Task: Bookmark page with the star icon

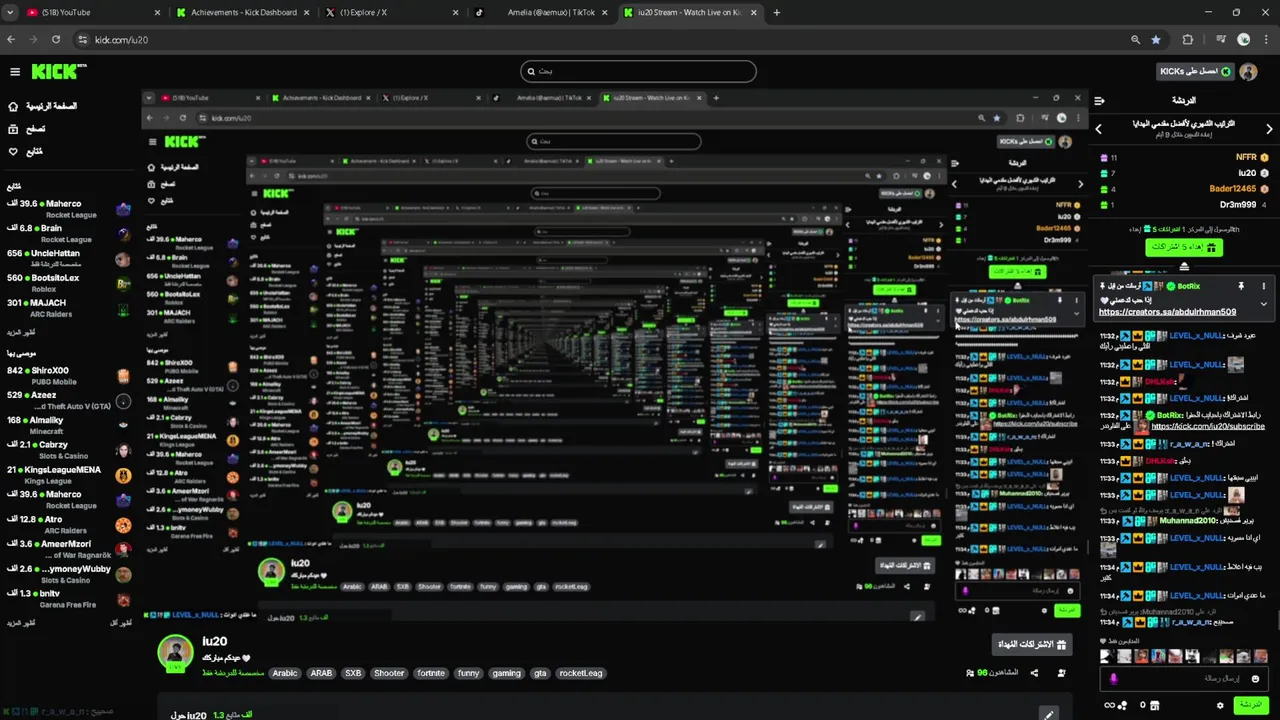Action: pos(1156,40)
